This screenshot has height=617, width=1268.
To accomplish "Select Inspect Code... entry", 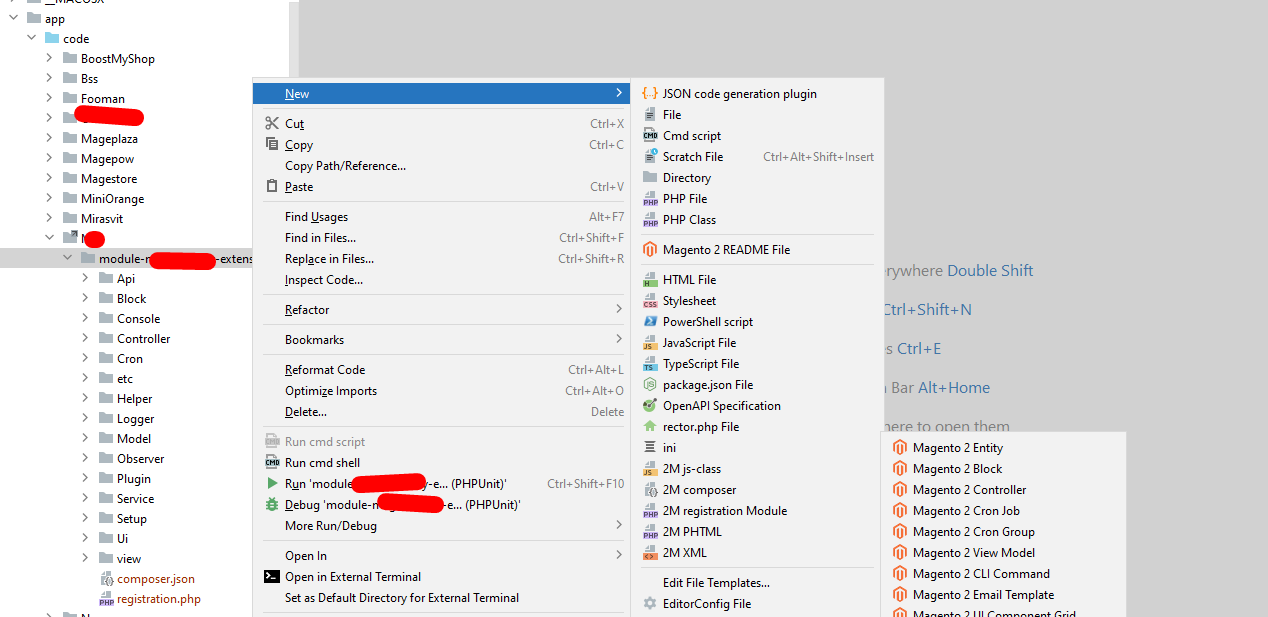I will coord(442,279).
